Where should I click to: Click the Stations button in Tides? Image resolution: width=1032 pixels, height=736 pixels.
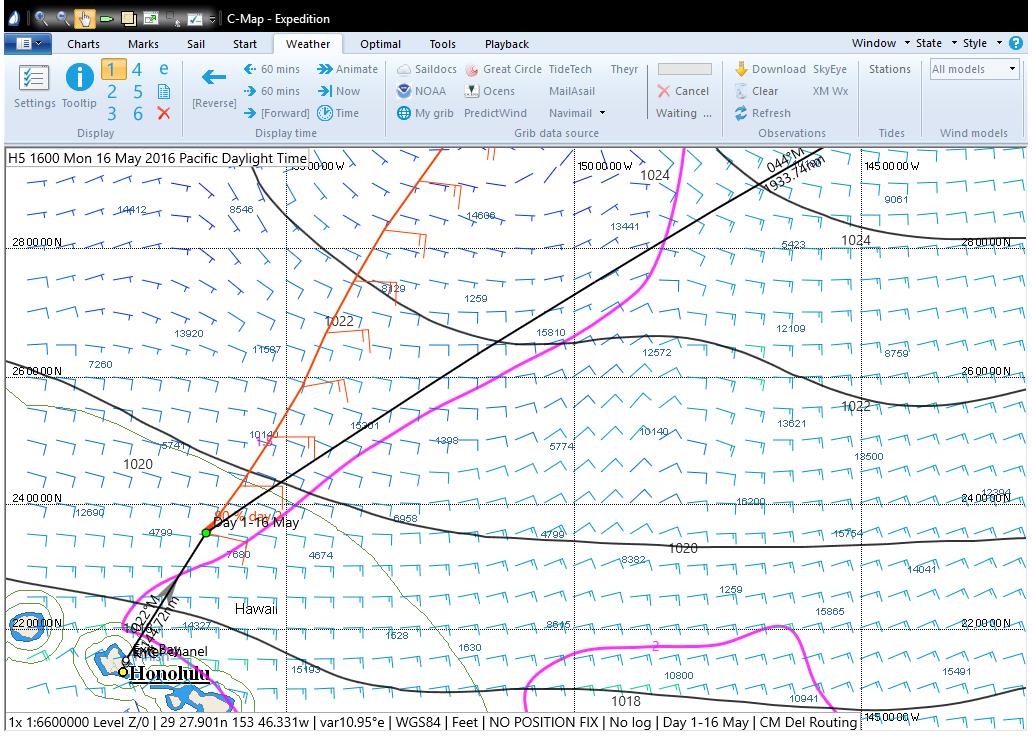point(889,69)
